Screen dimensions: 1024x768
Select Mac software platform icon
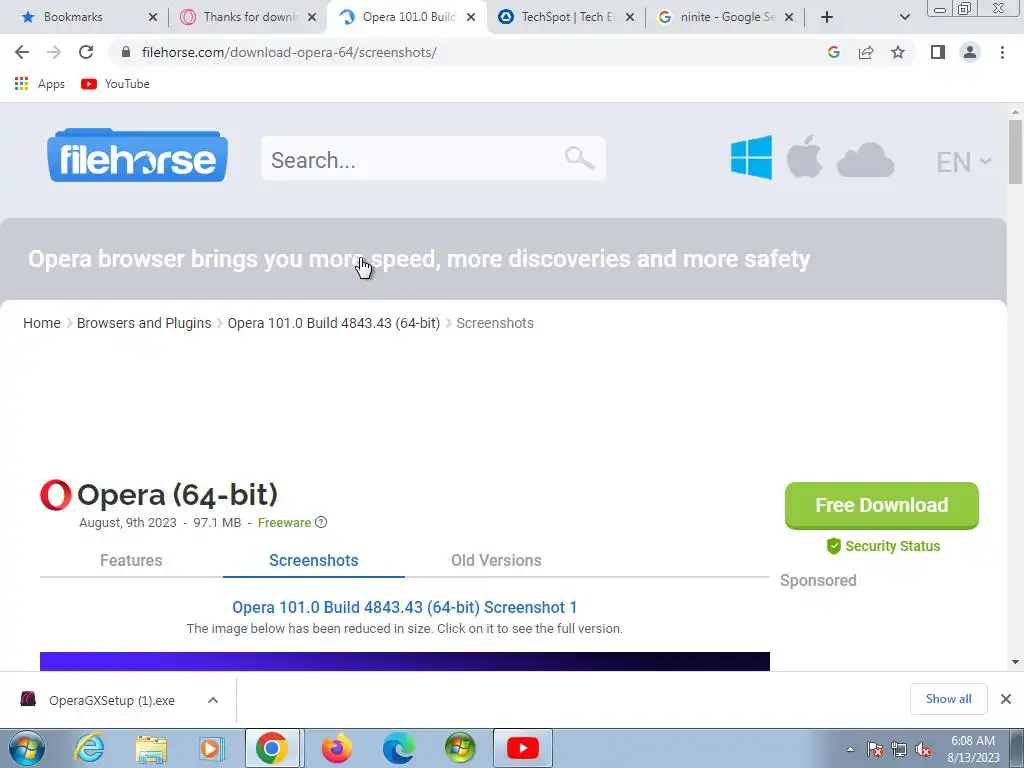point(804,157)
